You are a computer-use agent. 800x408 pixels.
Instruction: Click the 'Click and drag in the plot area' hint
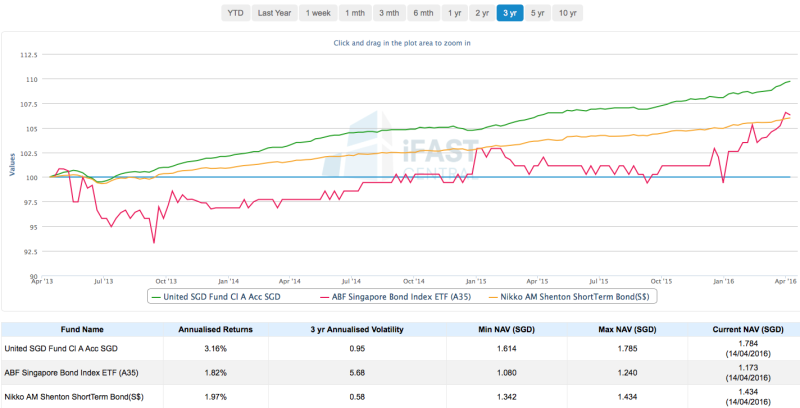[x=402, y=43]
